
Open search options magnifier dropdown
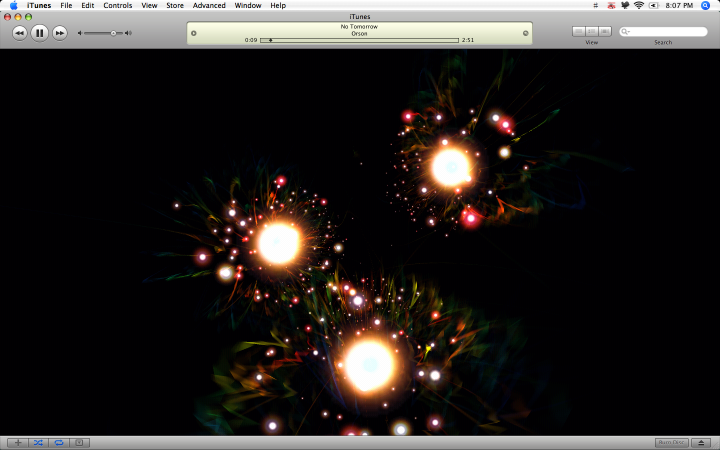(625, 32)
